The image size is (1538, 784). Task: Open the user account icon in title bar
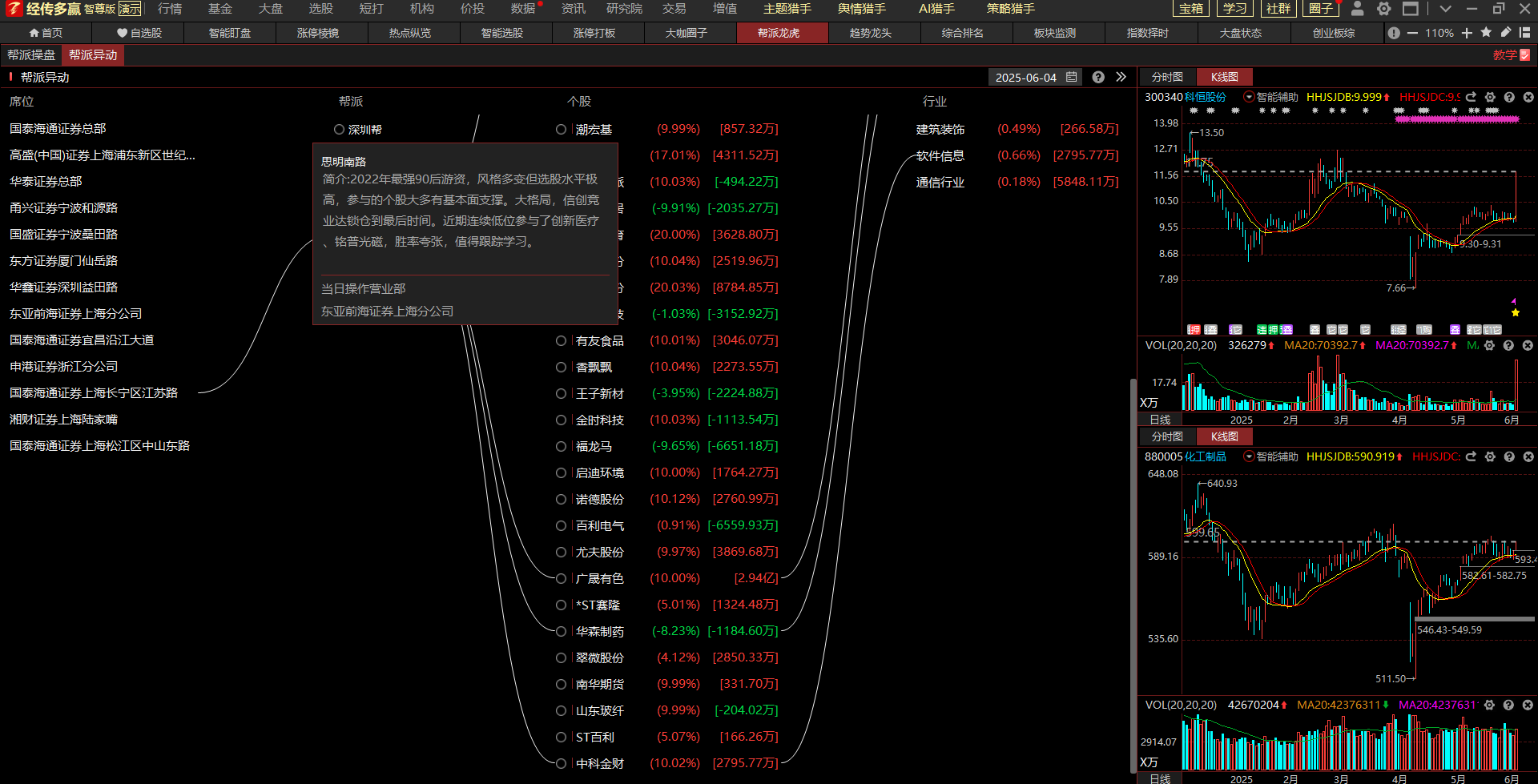(1357, 9)
